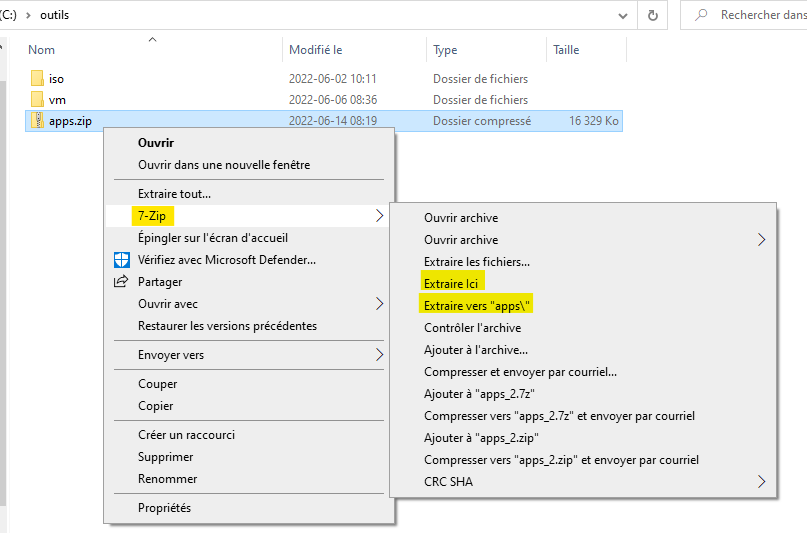Choose Extraire Ici from 7-Zip menu

coord(452,284)
